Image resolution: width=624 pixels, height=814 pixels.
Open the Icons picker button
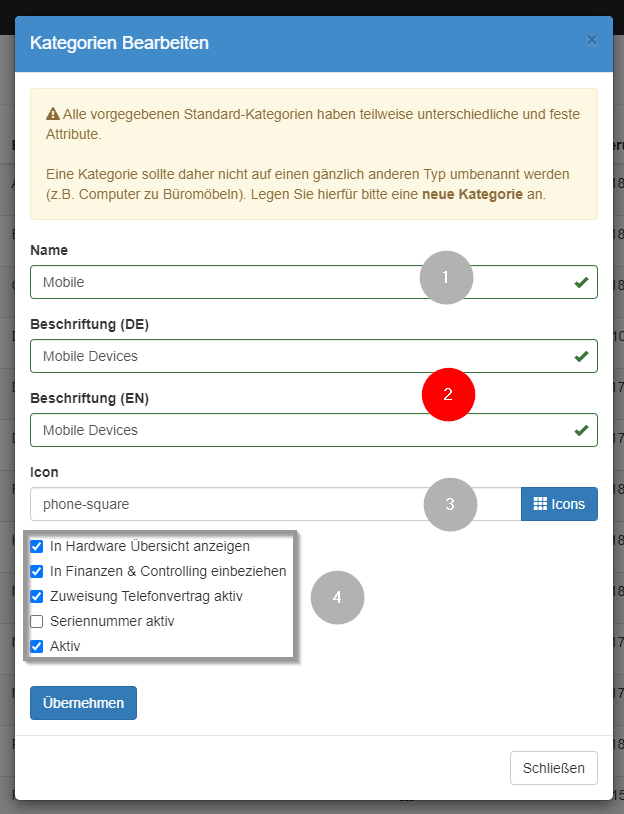[559, 504]
